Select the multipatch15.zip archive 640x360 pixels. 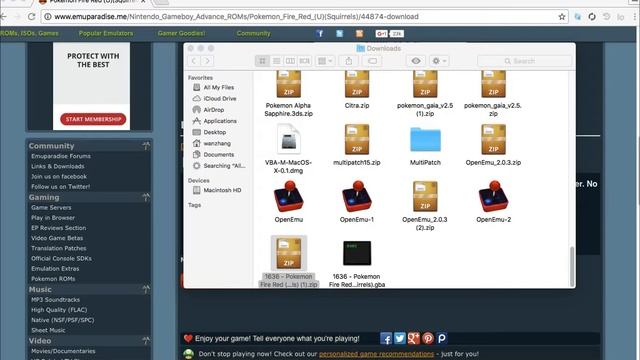[x=357, y=139]
